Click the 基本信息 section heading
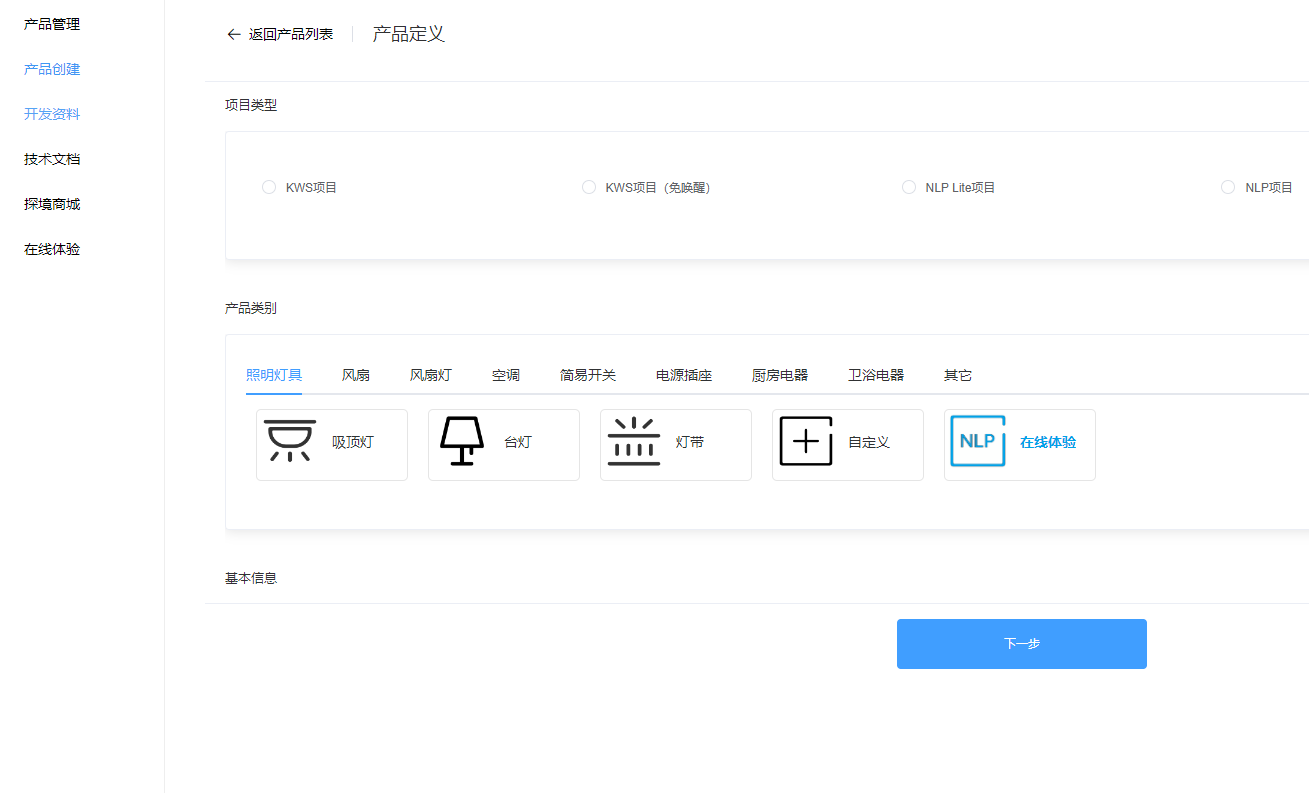 [x=251, y=578]
